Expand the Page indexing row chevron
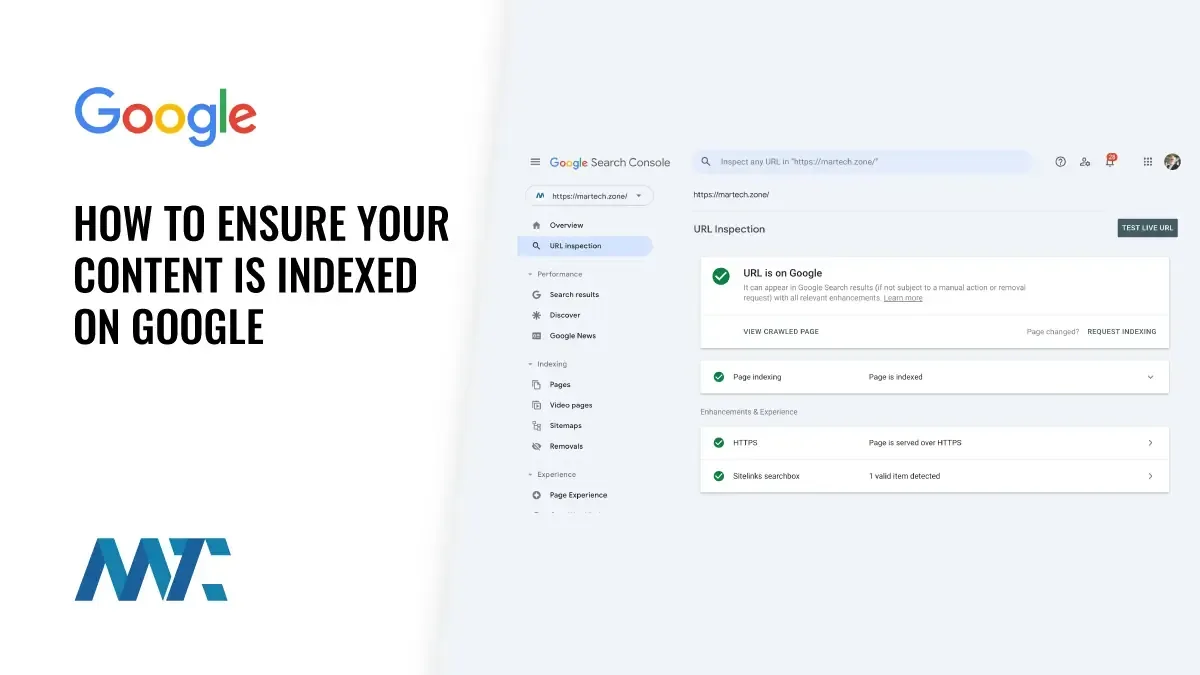1200x675 pixels. (x=1150, y=377)
